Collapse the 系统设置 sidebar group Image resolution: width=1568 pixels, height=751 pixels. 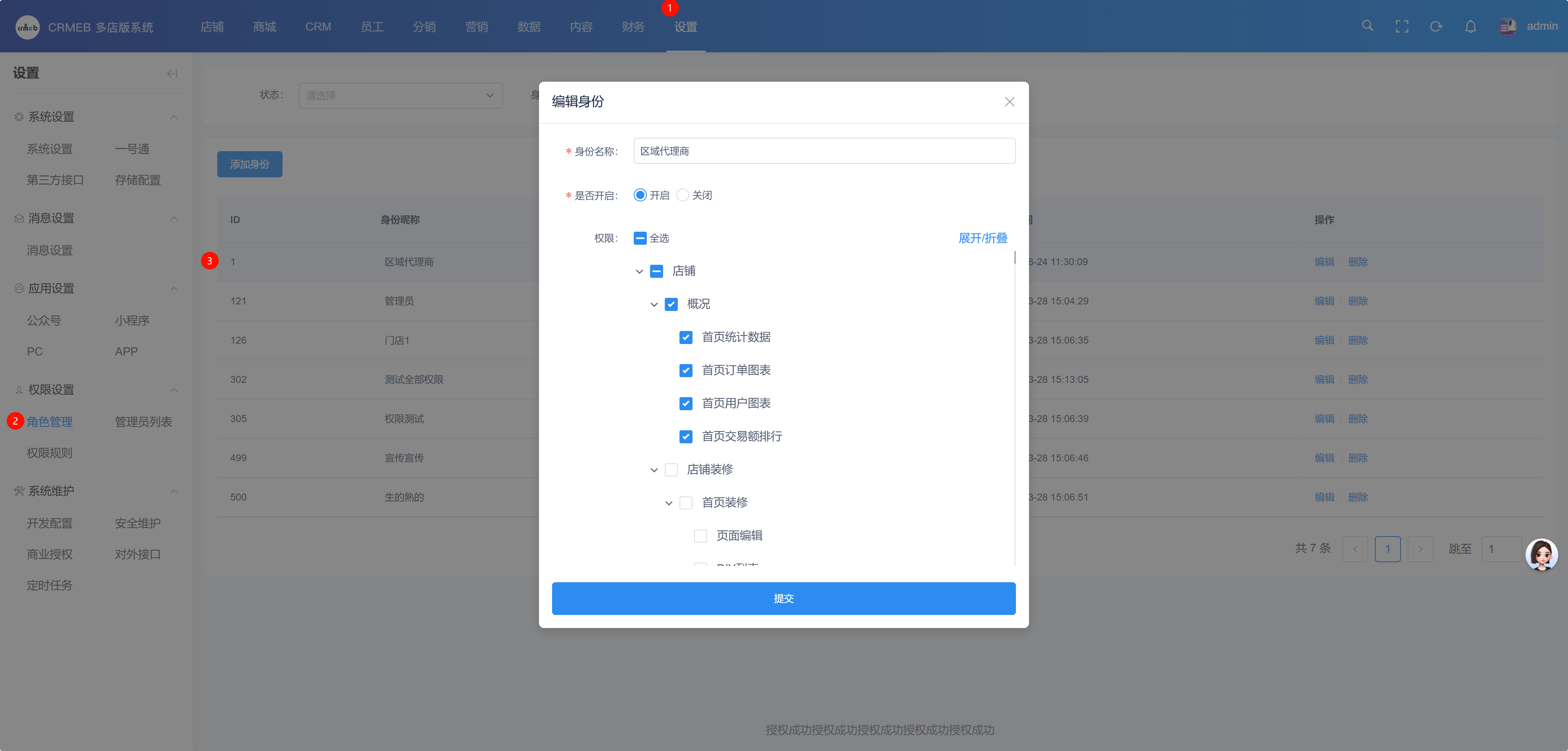coord(174,117)
